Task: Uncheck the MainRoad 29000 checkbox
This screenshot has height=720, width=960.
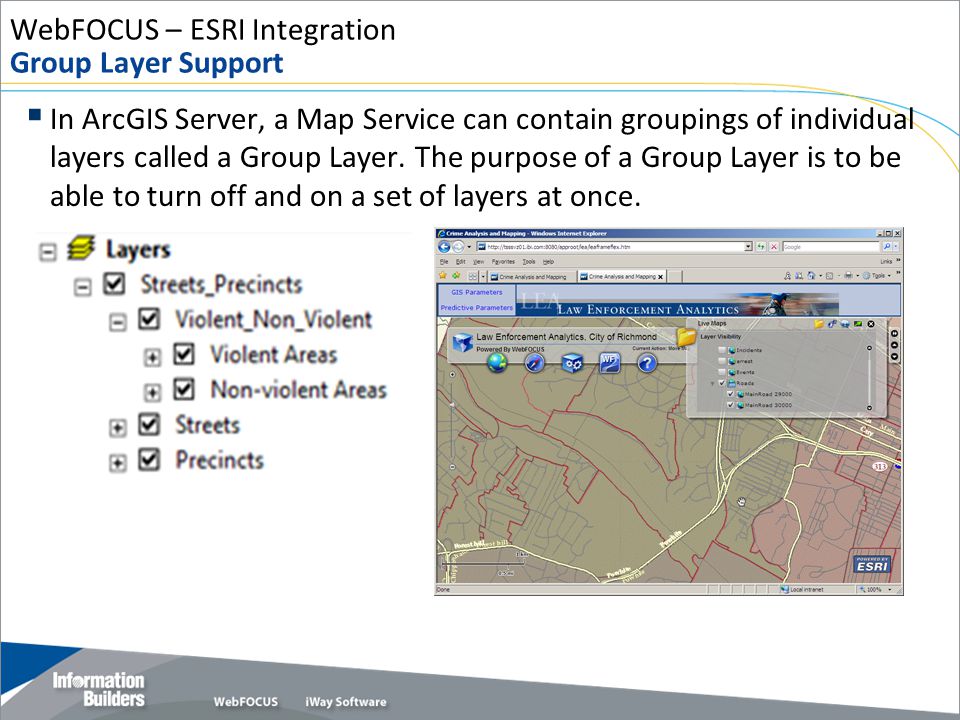Action: pos(730,394)
